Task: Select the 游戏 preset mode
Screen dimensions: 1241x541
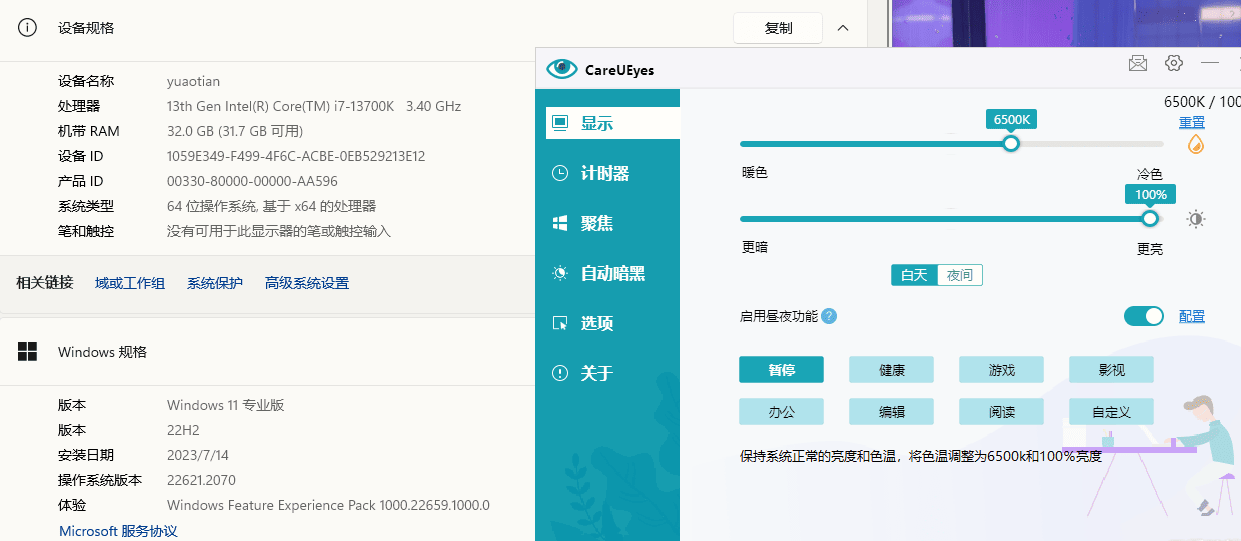Action: (x=1001, y=370)
